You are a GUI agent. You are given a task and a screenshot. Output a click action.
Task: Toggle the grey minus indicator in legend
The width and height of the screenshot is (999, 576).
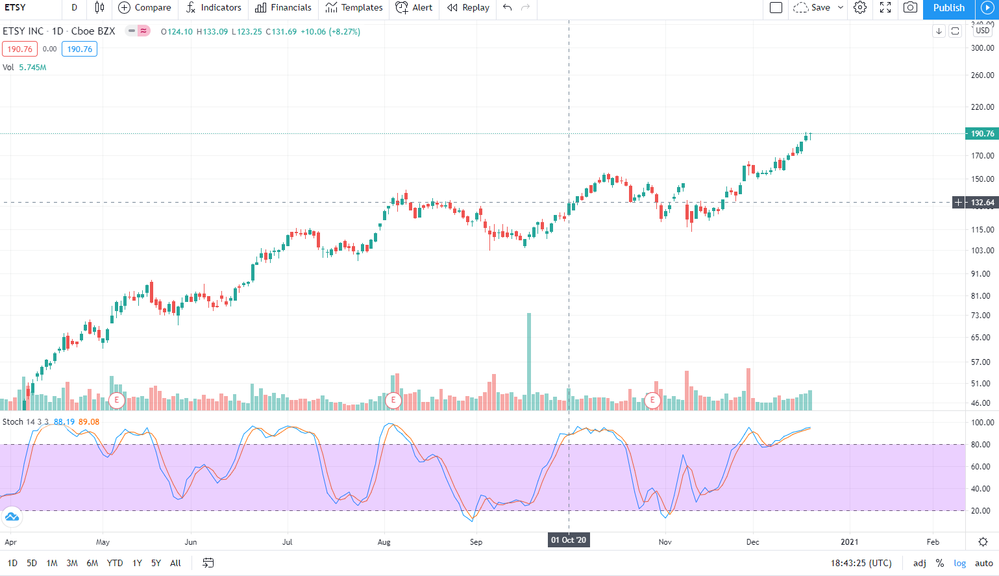pyautogui.click(x=131, y=31)
